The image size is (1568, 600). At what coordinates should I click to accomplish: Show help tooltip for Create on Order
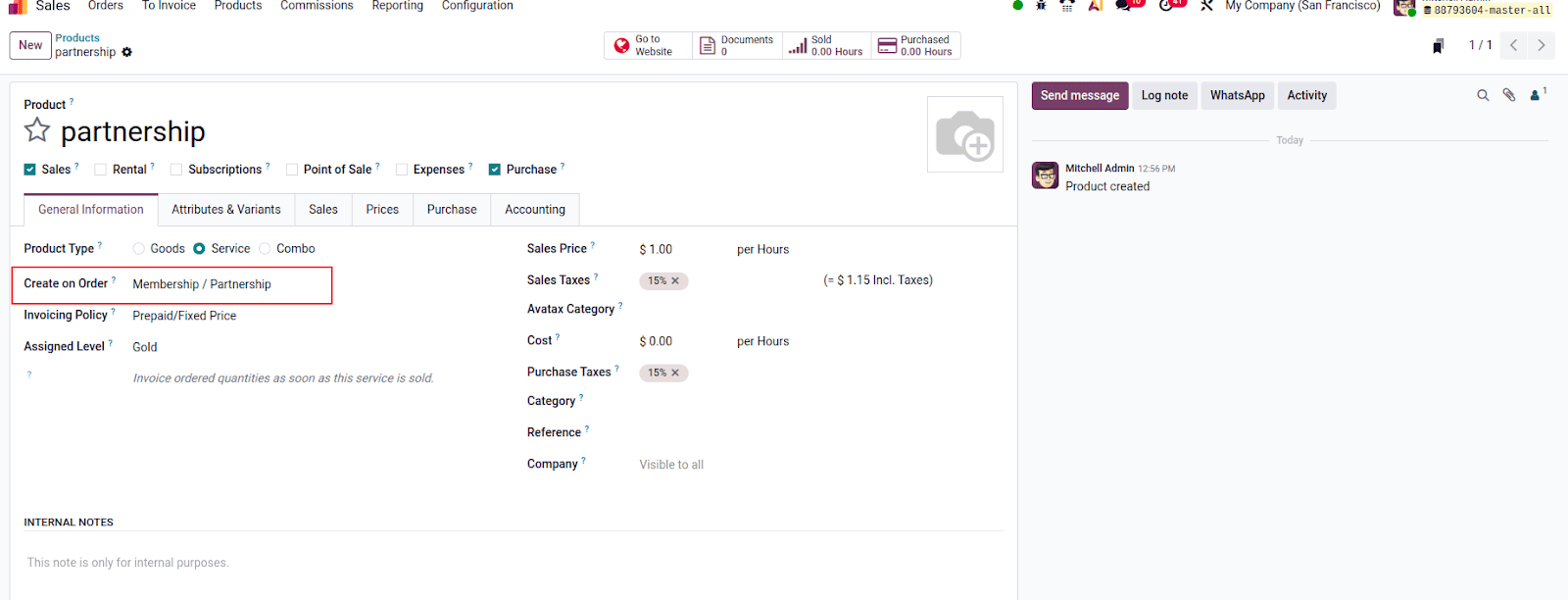click(114, 279)
